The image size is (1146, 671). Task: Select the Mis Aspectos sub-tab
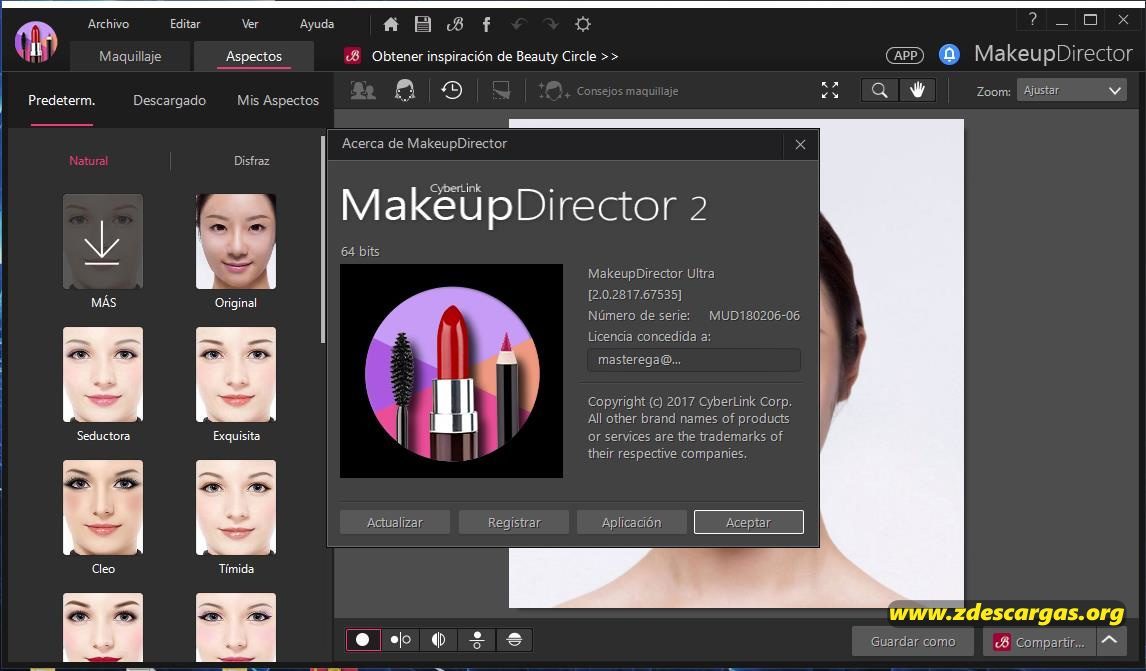[x=278, y=101]
